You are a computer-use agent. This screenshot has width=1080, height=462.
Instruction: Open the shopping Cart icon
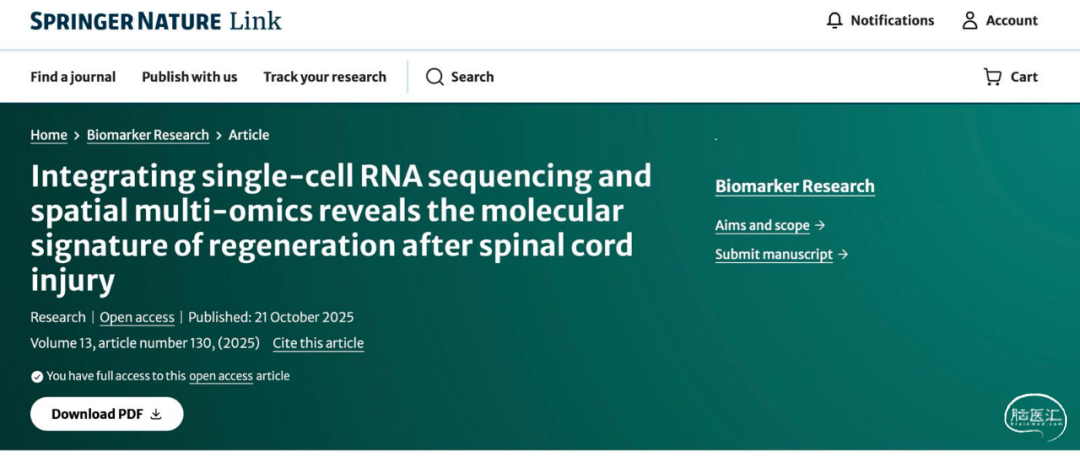click(x=992, y=77)
